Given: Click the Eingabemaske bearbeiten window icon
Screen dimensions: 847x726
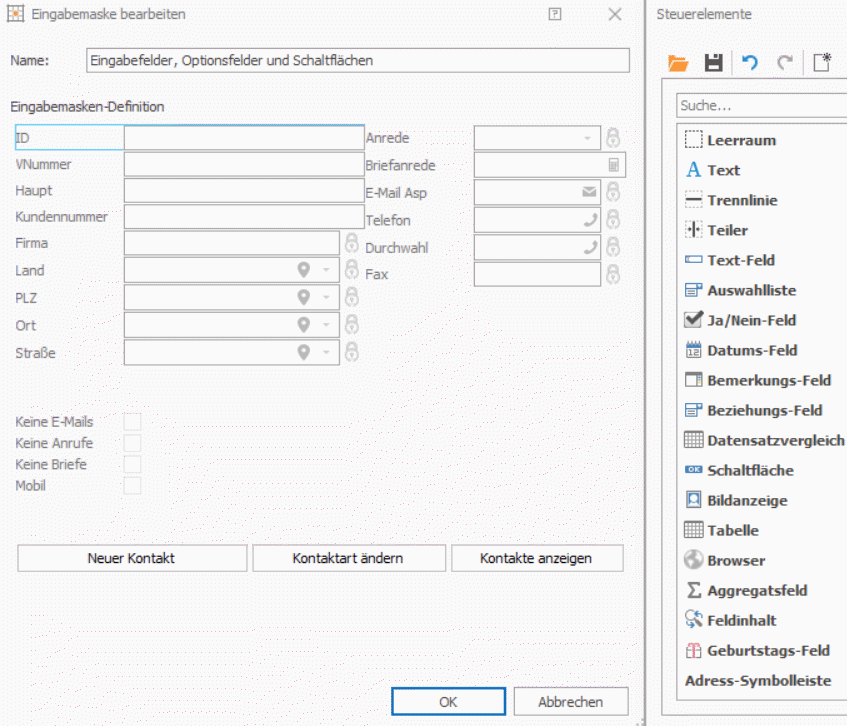Looking at the screenshot, I should click(15, 14).
